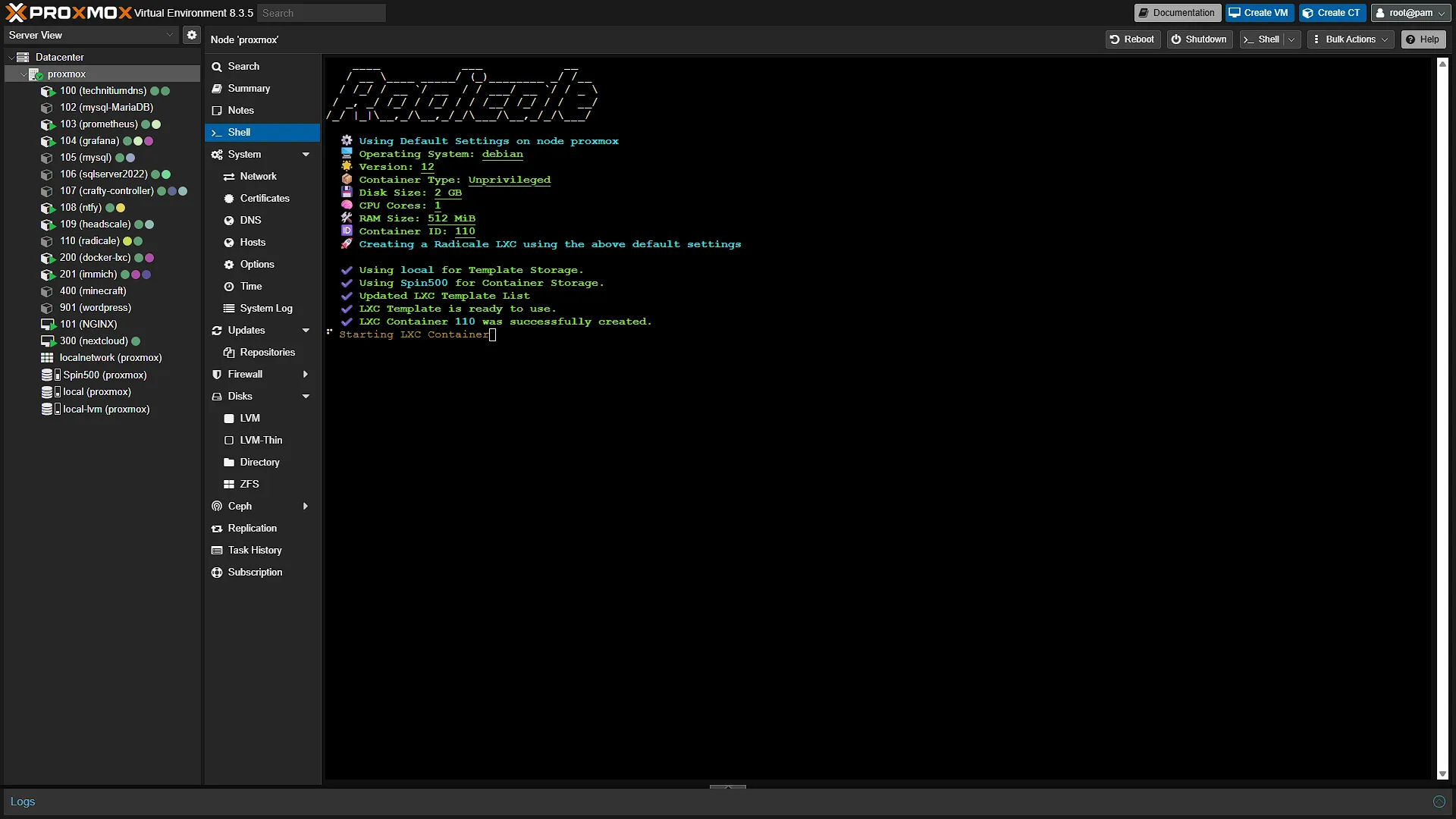Collapse the Disks submenu arrow
The width and height of the screenshot is (1456, 819).
[x=306, y=397]
